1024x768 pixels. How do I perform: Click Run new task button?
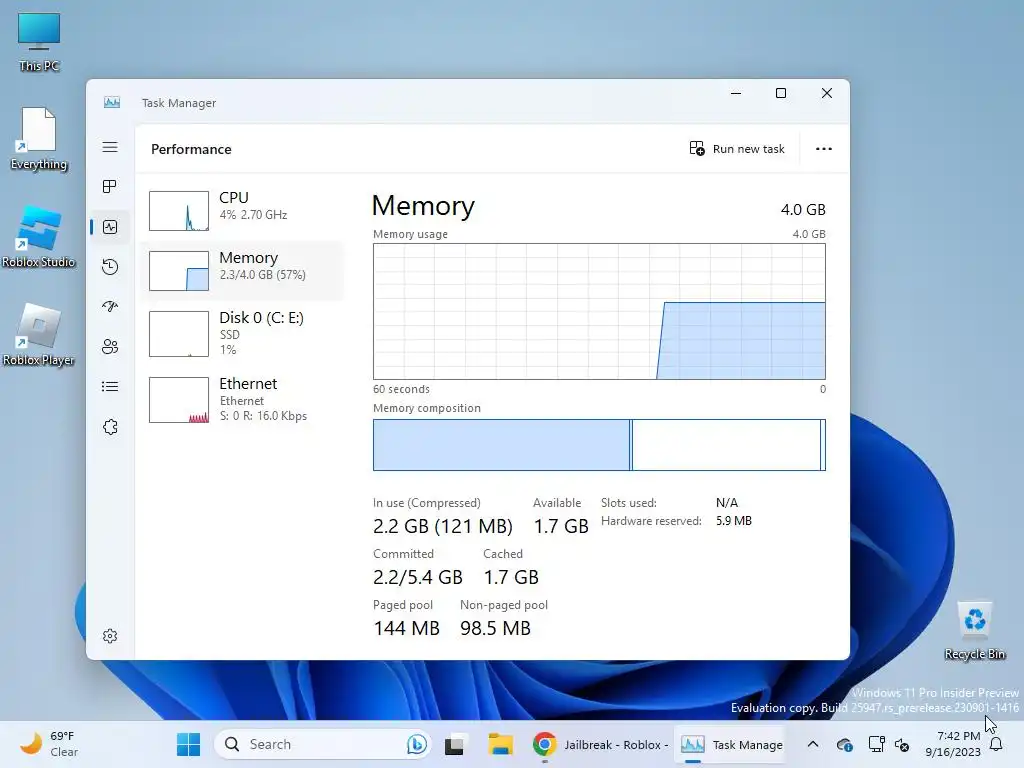point(737,149)
